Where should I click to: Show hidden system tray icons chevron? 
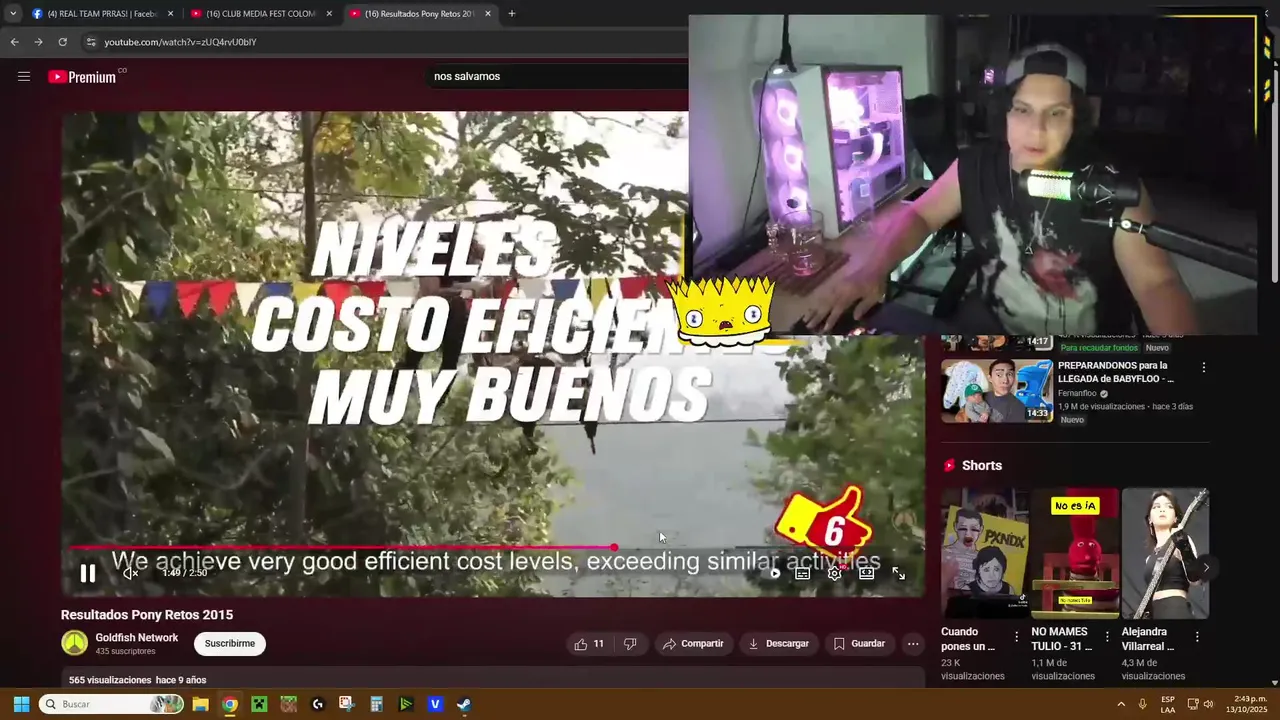pos(1121,704)
